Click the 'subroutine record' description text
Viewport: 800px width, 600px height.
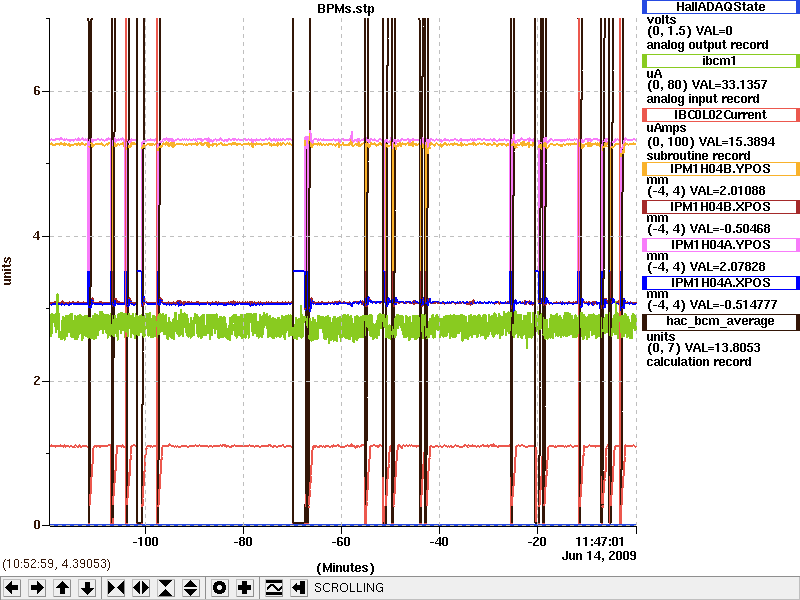(x=698, y=156)
